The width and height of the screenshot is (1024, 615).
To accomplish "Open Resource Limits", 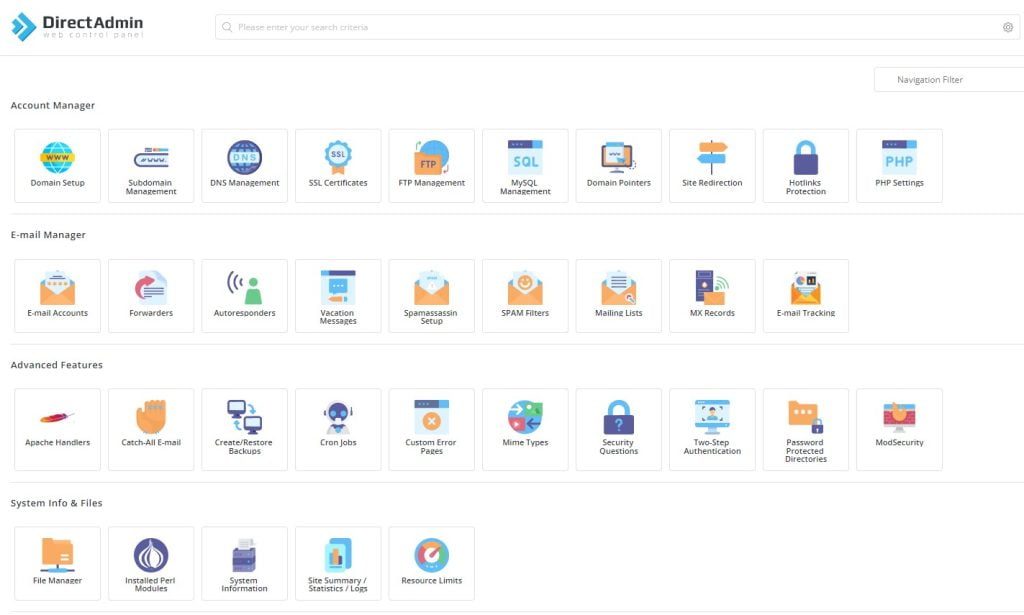I will [431, 562].
